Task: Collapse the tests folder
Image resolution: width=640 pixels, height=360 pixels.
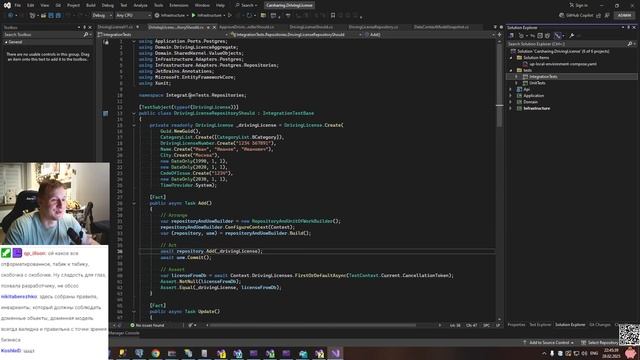Action: coord(511,71)
